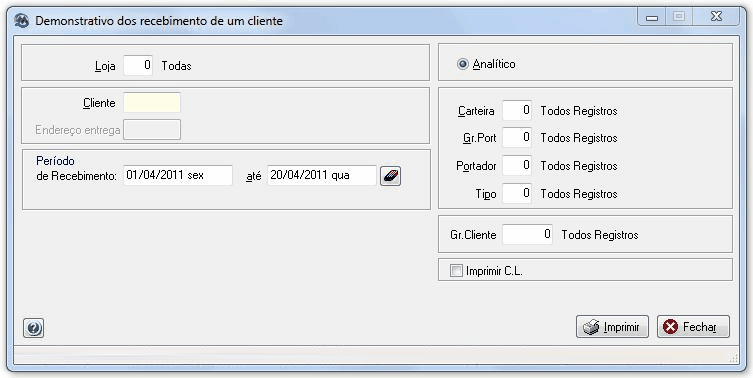Click Todos Registros beside Gr.Cliente
753x378 pixels.
(x=600, y=235)
